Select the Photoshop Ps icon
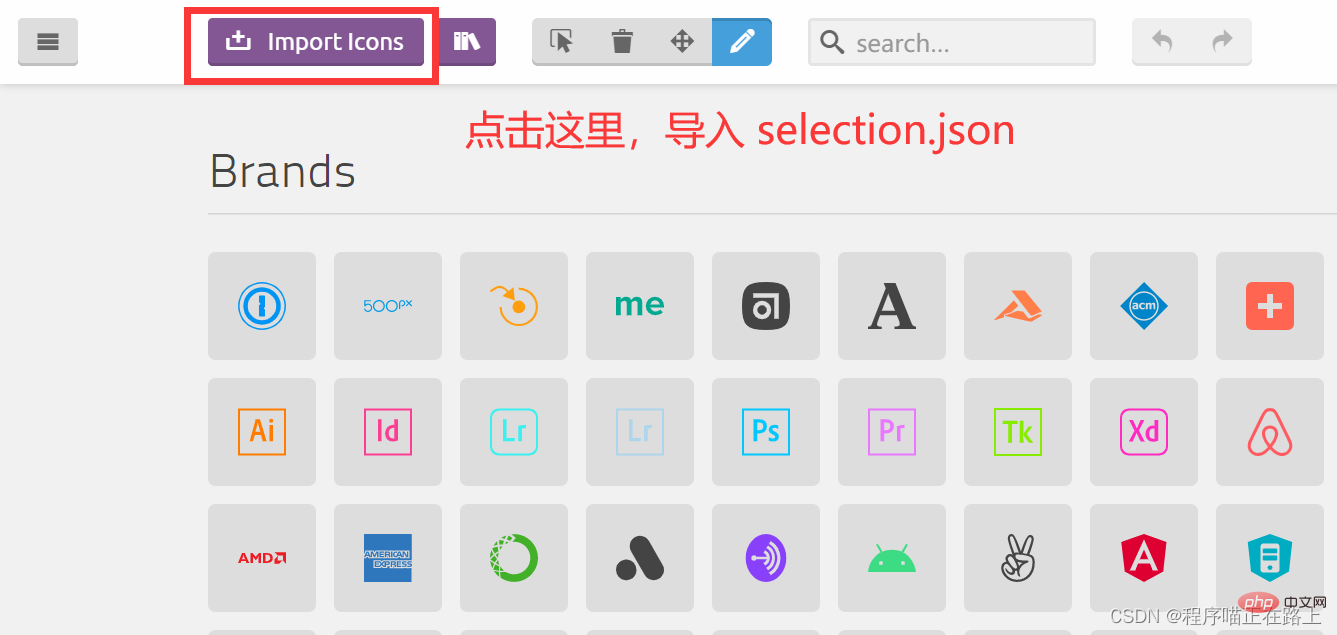1337x635 pixels. (x=765, y=432)
